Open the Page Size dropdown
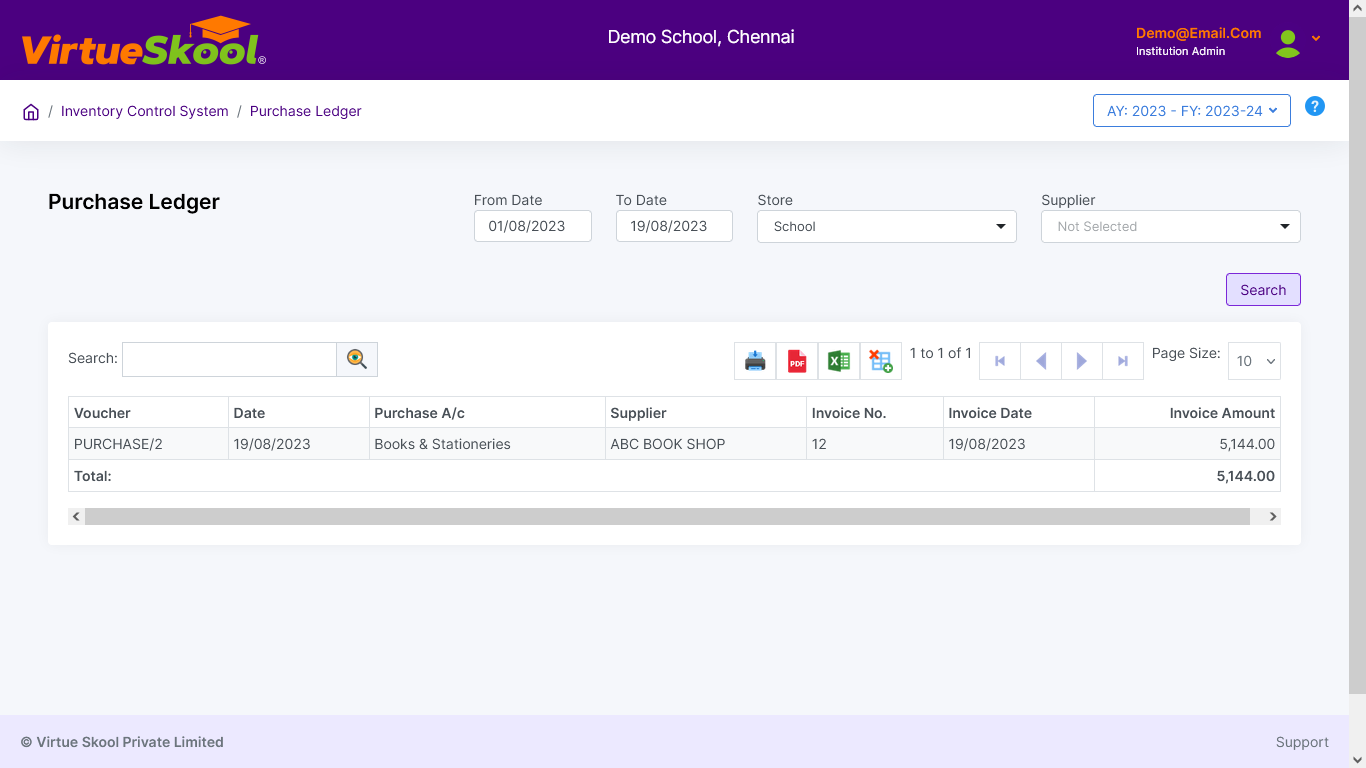Image resolution: width=1366 pixels, height=768 pixels. point(1254,361)
